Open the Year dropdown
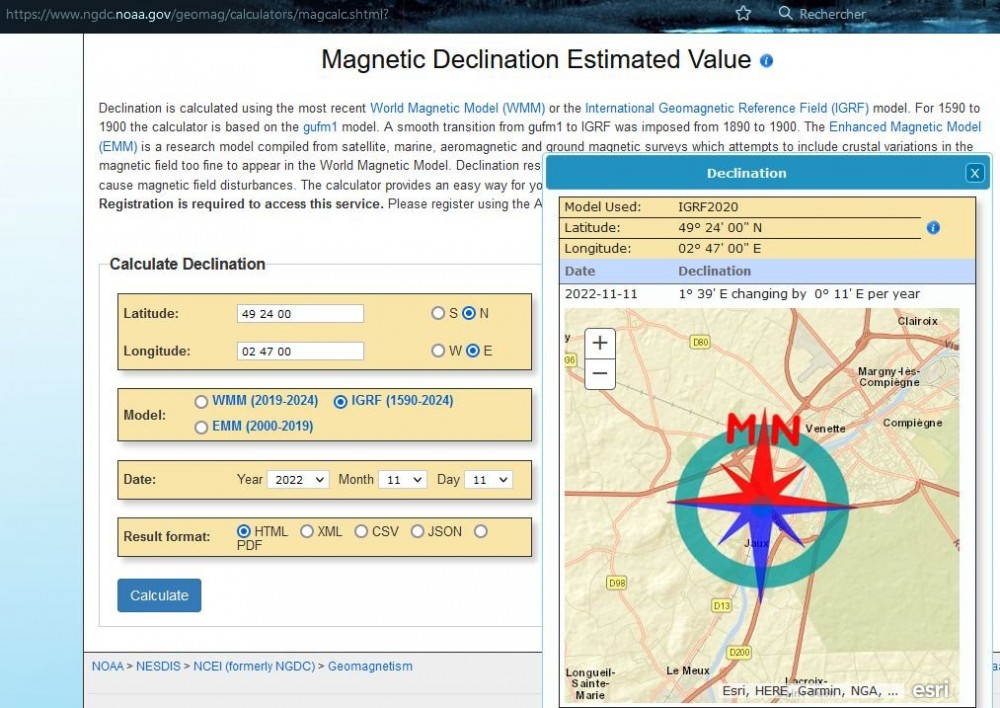The image size is (1000, 708). [x=298, y=480]
